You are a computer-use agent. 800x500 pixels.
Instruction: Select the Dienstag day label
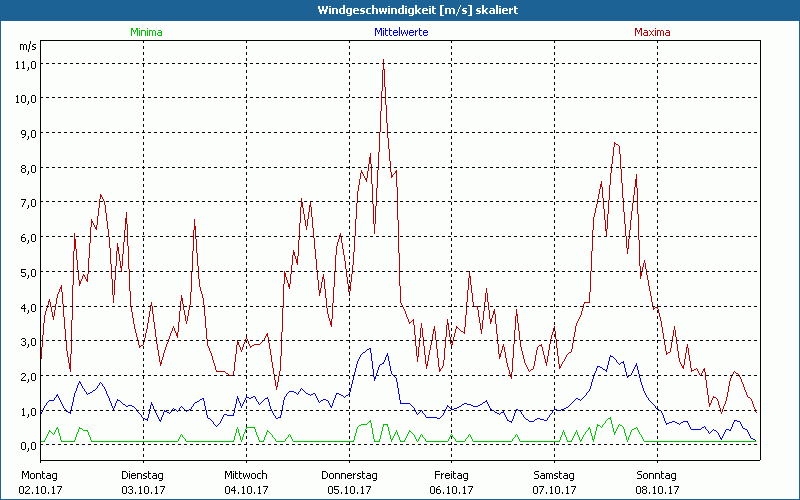point(143,475)
